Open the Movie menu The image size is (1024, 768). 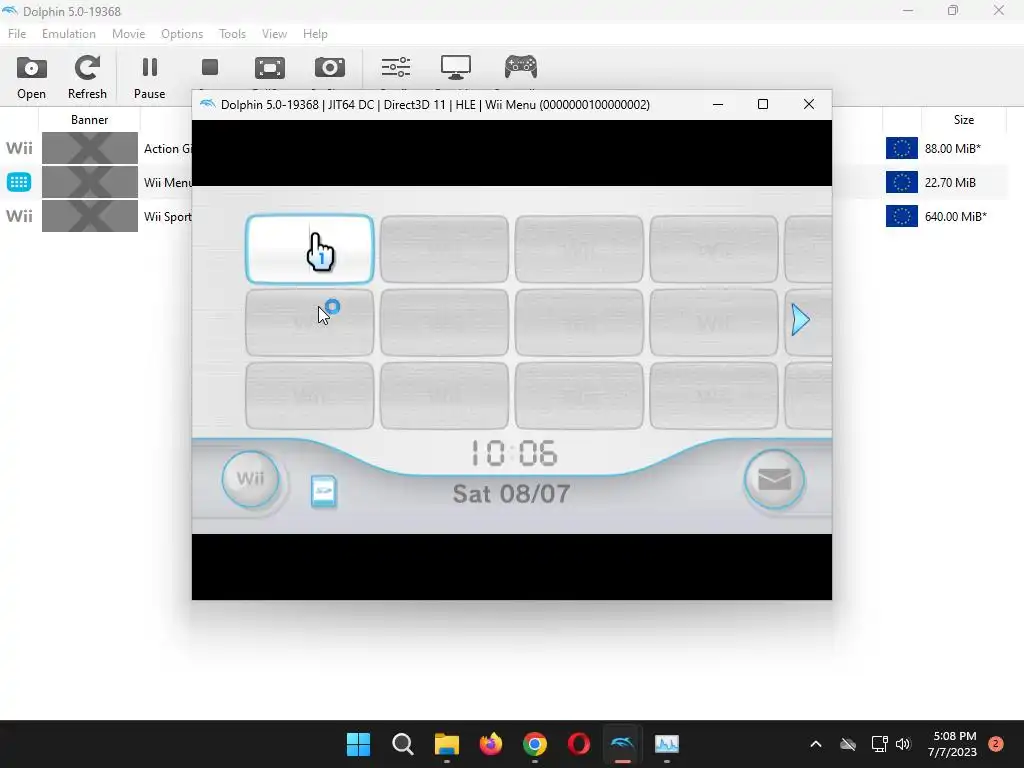pyautogui.click(x=128, y=34)
